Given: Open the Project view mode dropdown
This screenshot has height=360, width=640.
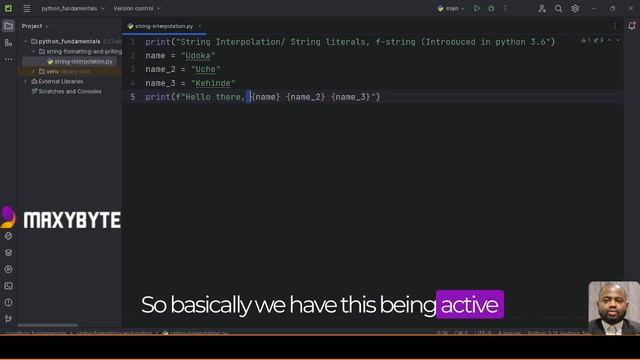Looking at the screenshot, I should pyautogui.click(x=35, y=26).
